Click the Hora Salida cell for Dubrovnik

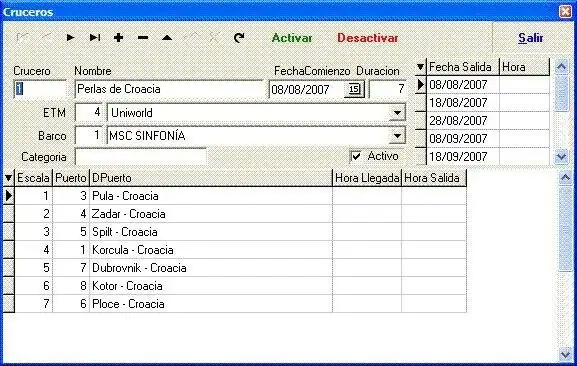(x=434, y=268)
